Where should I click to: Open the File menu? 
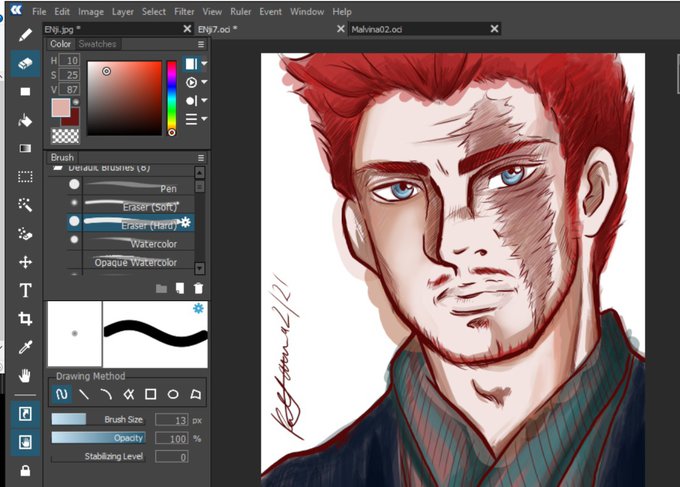click(x=39, y=12)
